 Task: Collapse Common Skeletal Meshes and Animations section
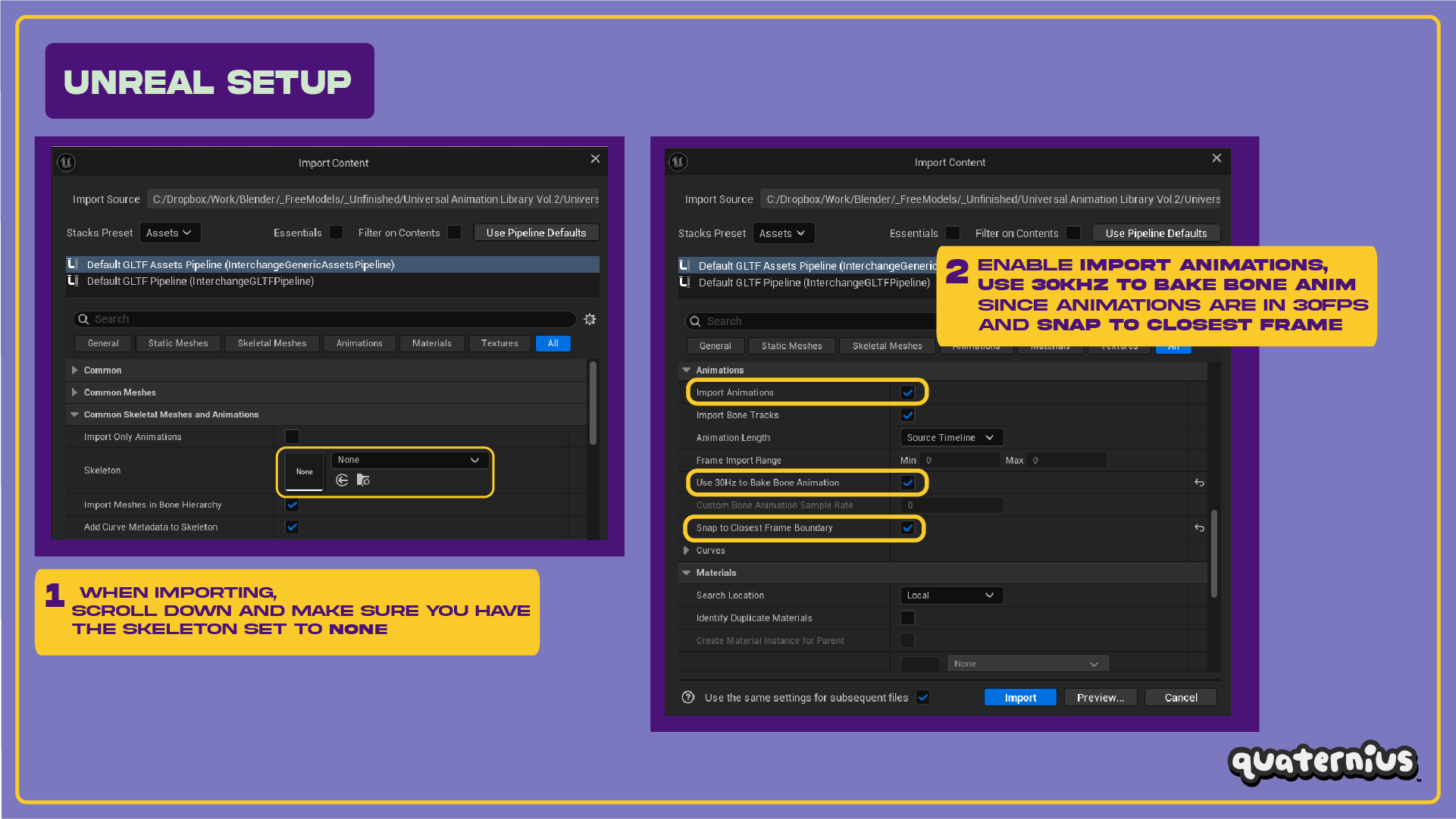coord(74,414)
